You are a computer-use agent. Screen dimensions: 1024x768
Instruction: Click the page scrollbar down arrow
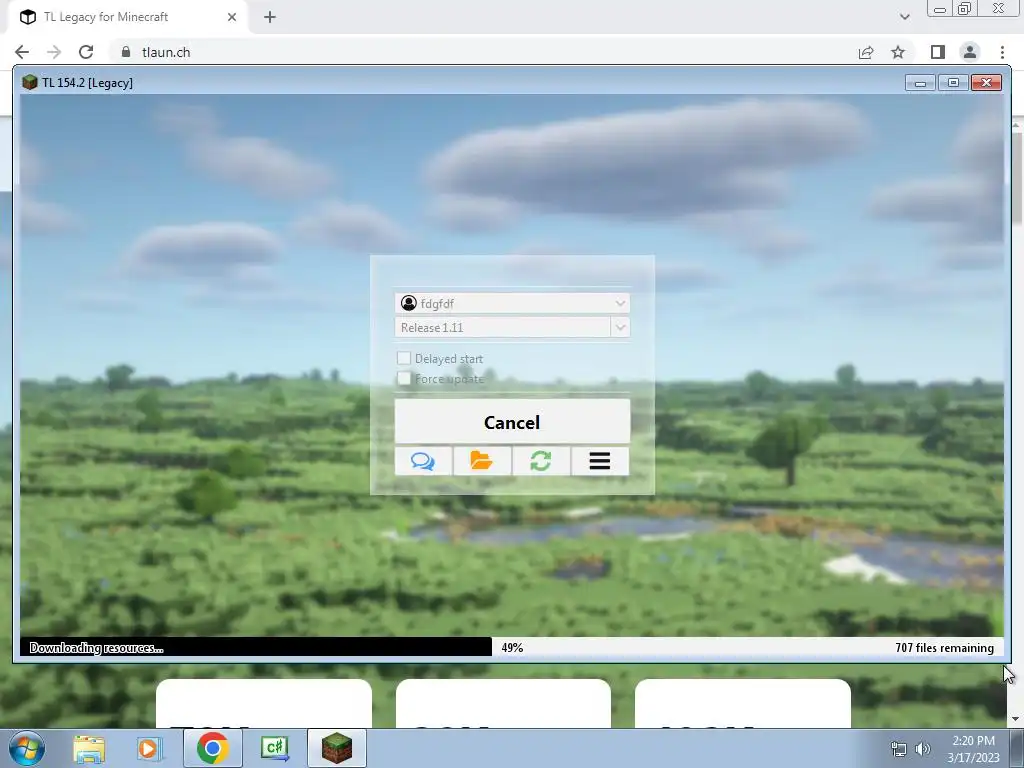[1015, 719]
